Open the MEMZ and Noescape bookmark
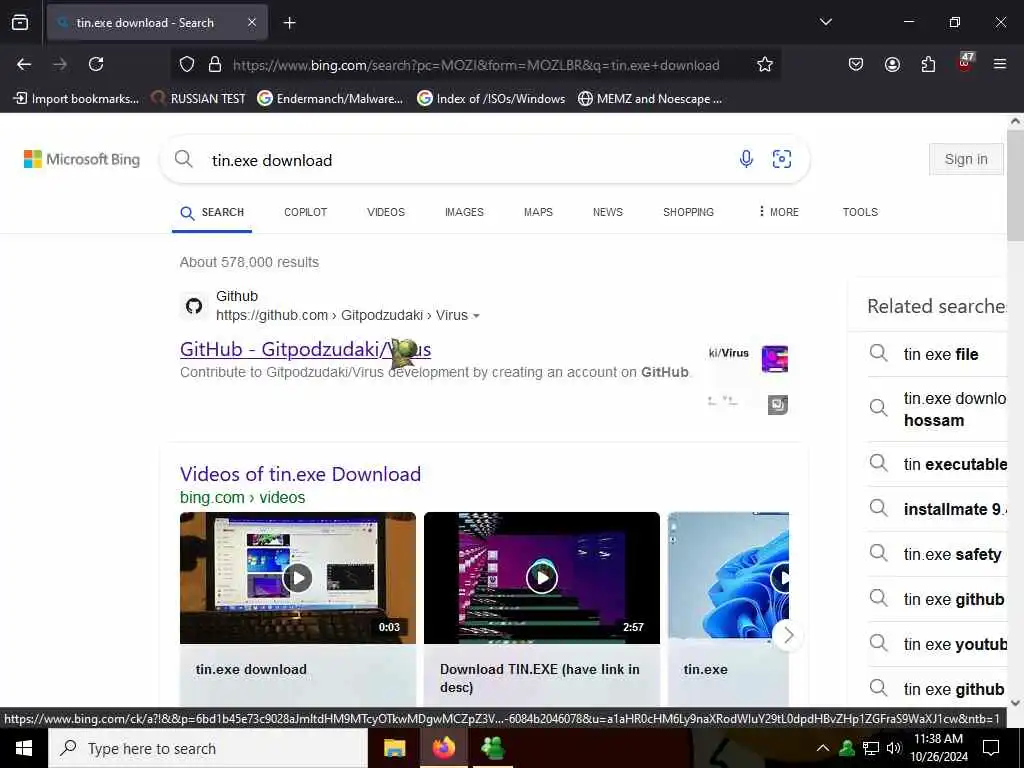The height and width of the screenshot is (768, 1024). (x=650, y=99)
